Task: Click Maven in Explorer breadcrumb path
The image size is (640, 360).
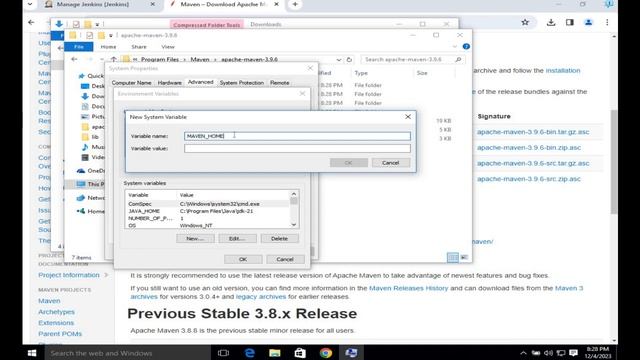Action: tap(200, 60)
